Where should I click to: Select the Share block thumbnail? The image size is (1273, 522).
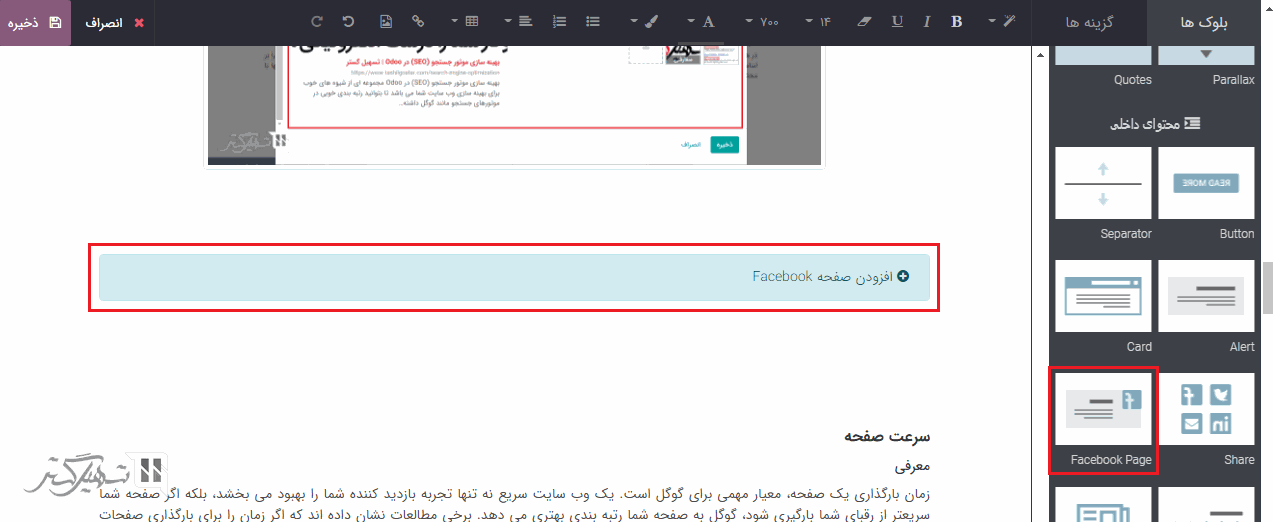[1206, 410]
